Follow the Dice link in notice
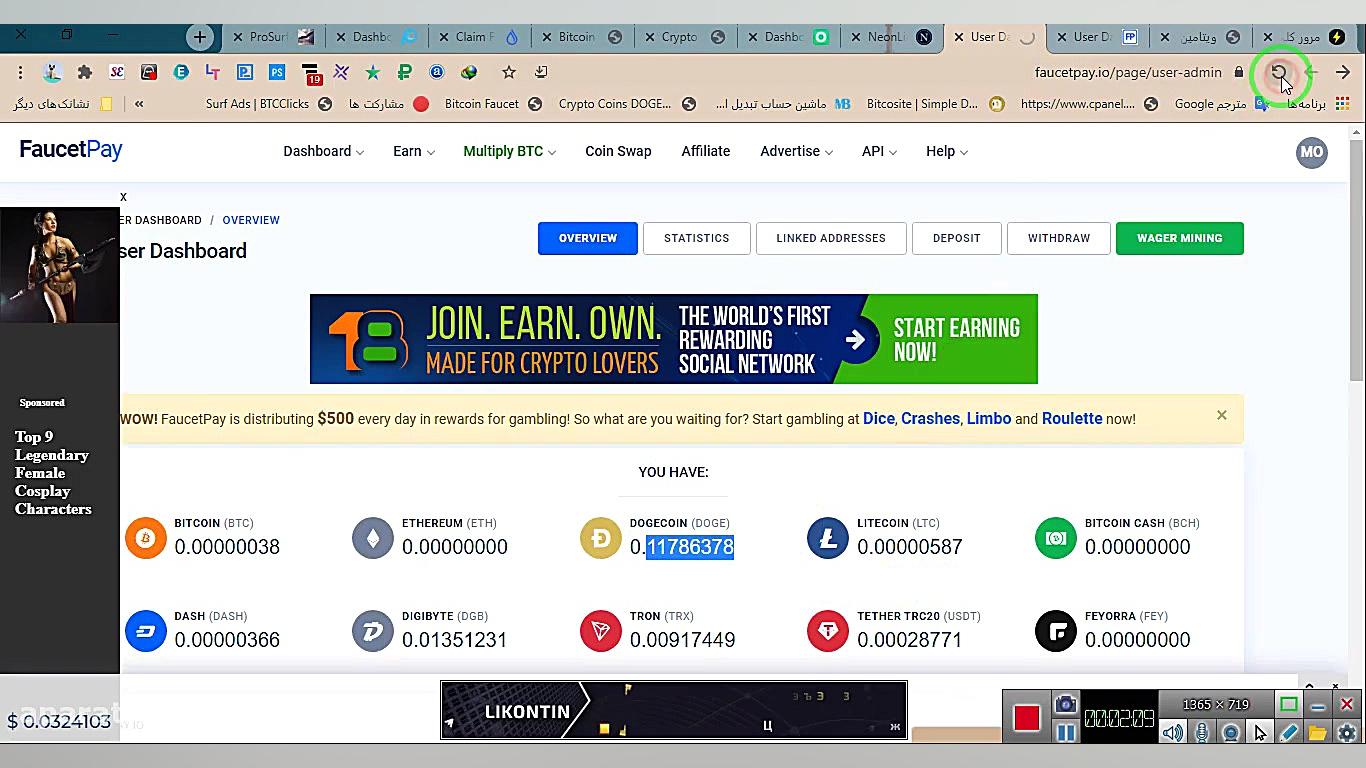The width and height of the screenshot is (1366, 768). pyautogui.click(x=879, y=419)
